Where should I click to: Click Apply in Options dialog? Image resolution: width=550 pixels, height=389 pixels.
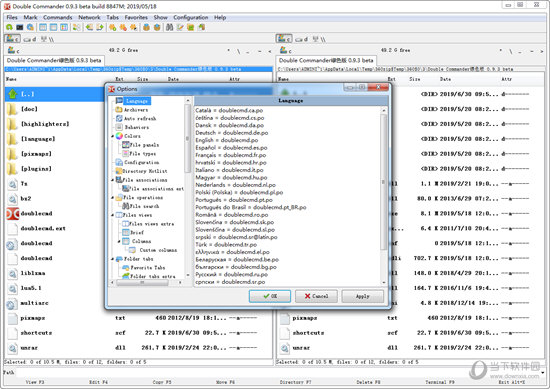362,296
